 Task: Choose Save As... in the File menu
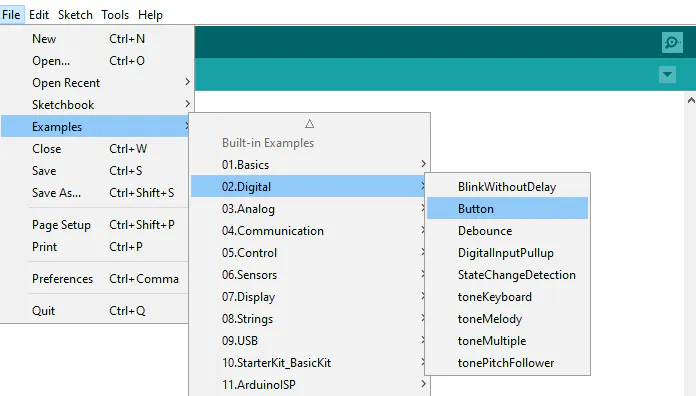(95, 193)
